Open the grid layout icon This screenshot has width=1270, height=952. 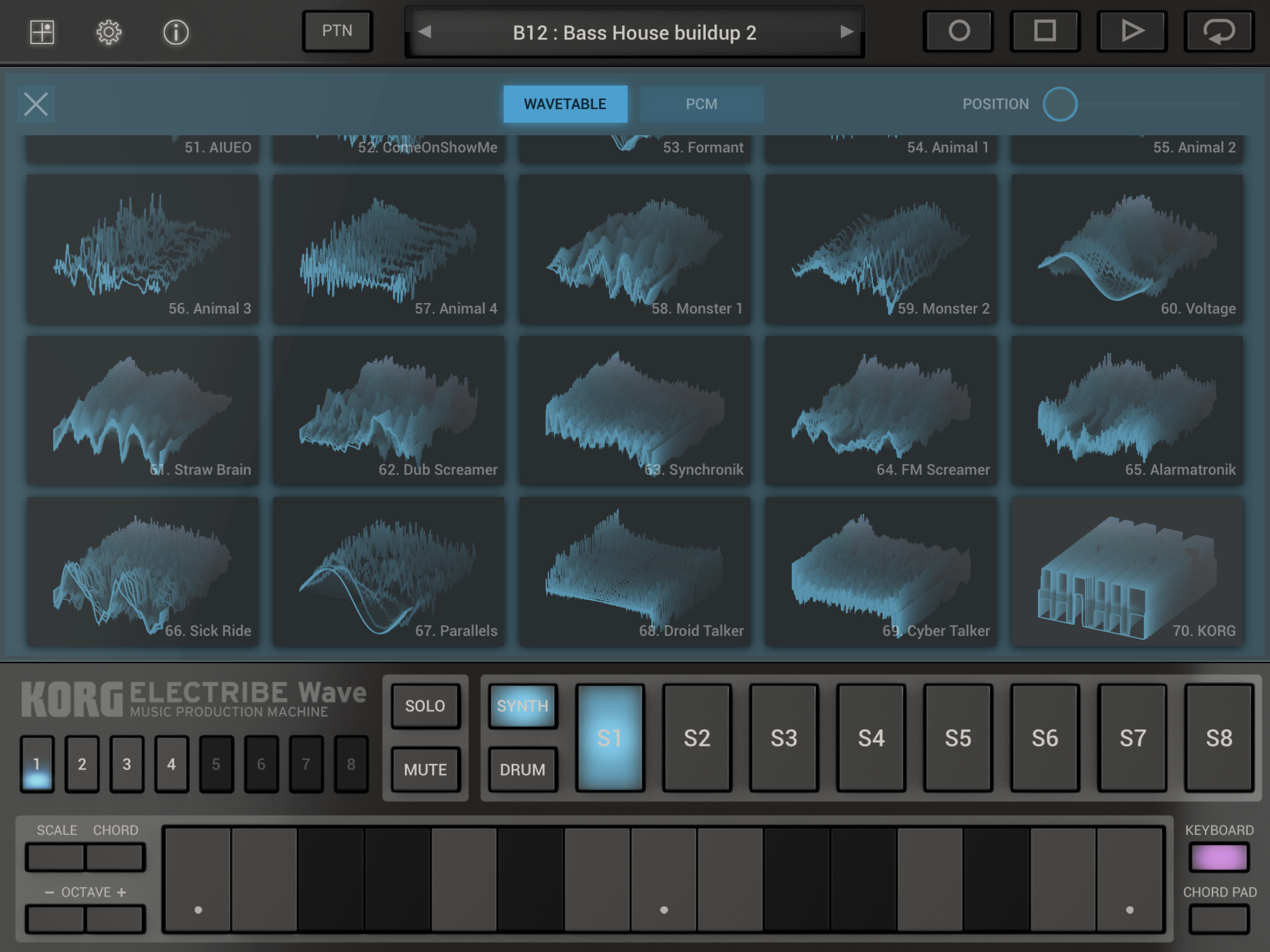42,32
